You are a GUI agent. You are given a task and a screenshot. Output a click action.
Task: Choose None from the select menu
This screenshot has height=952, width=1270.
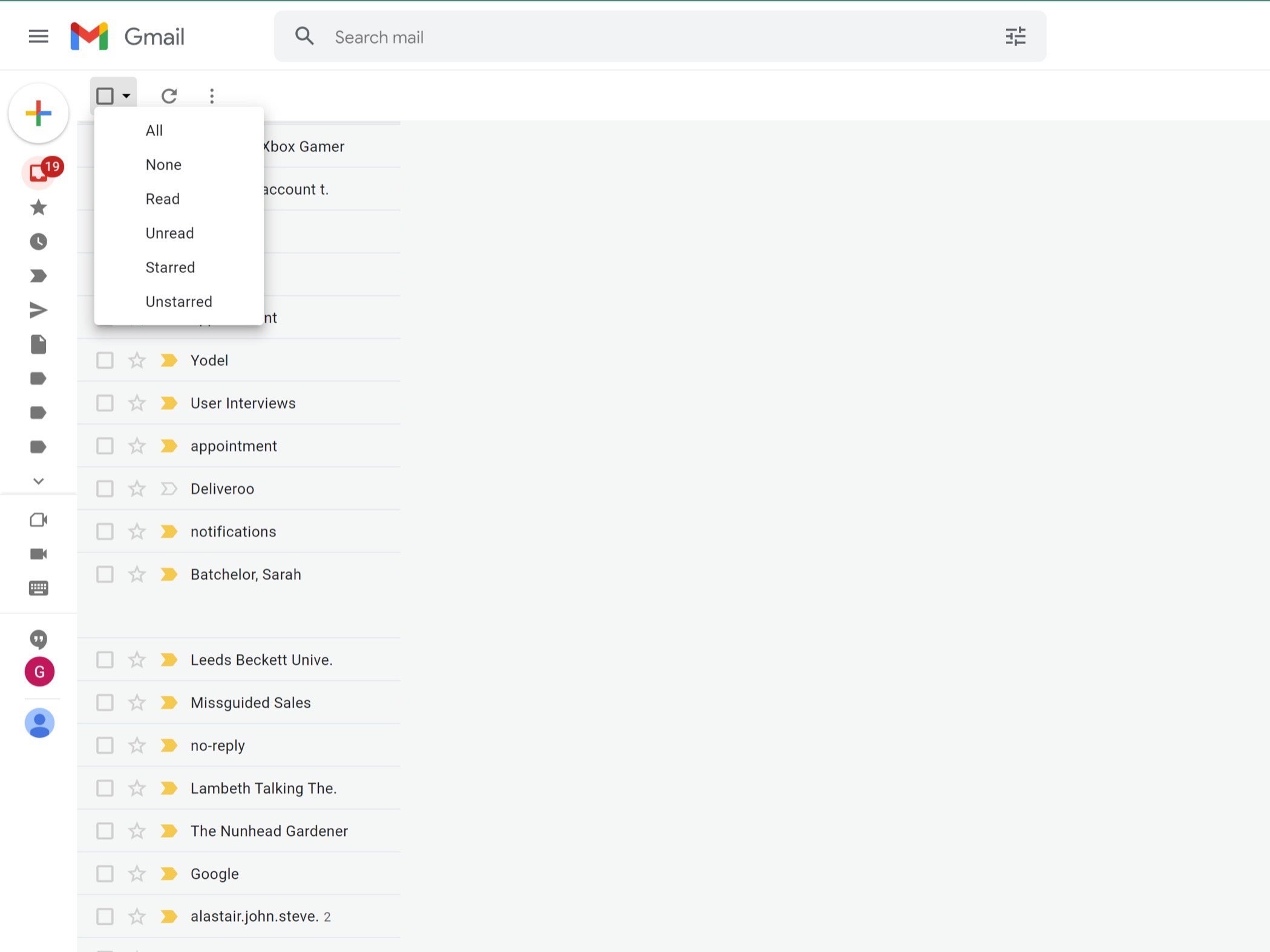179,165
